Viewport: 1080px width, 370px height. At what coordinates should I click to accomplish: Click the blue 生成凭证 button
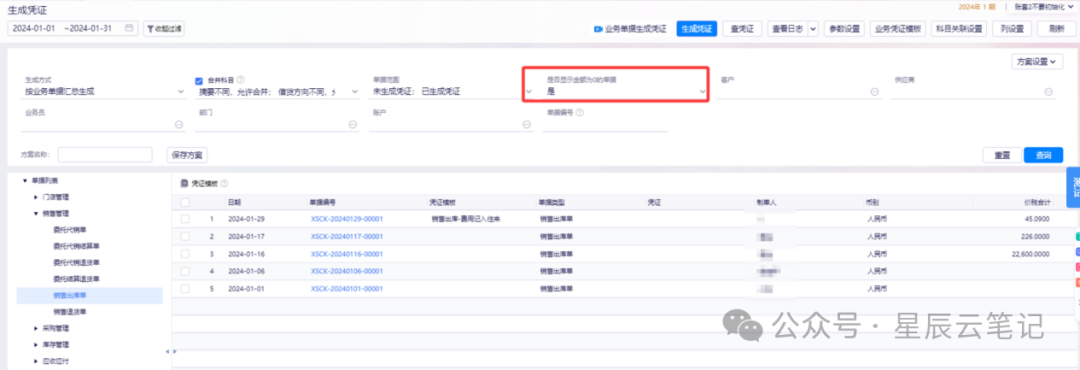point(696,29)
